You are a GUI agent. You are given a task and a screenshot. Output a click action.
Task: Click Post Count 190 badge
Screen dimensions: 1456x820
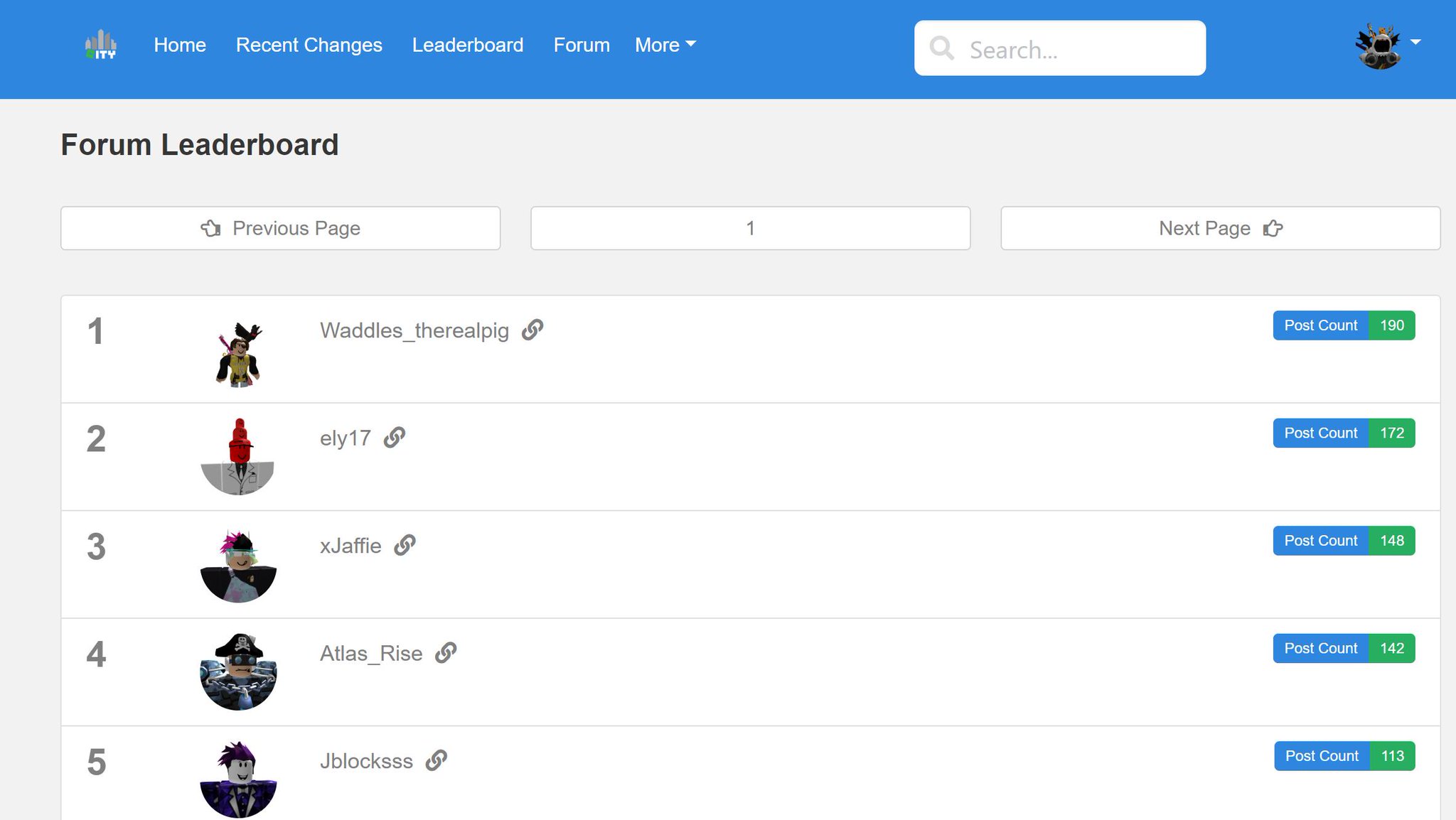(1344, 325)
